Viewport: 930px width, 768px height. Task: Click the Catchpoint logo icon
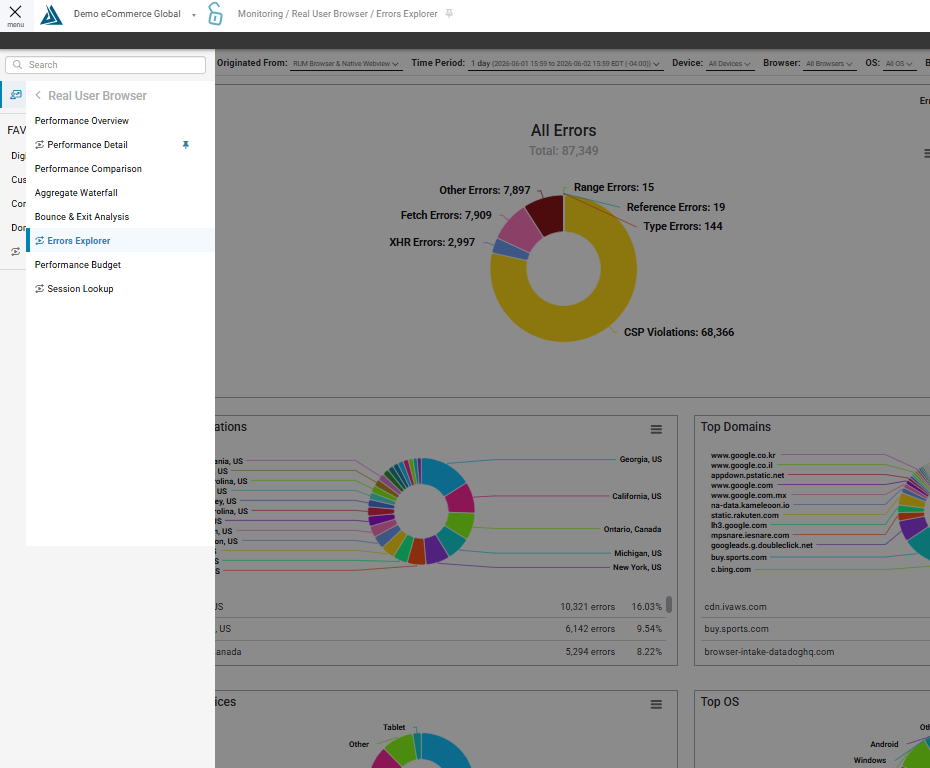(51, 15)
